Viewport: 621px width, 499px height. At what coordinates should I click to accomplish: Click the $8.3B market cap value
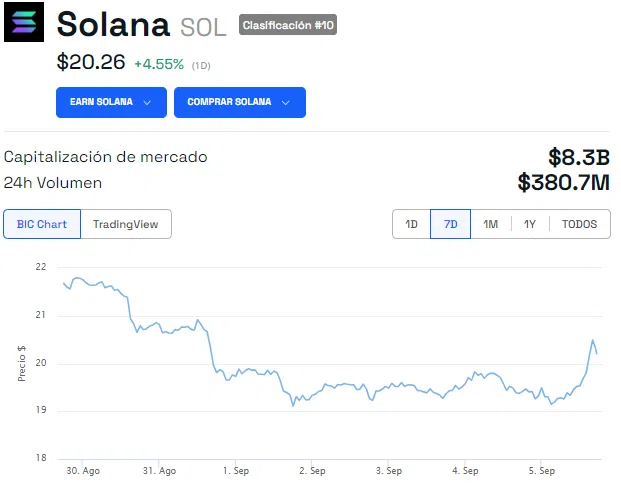pyautogui.click(x=578, y=157)
